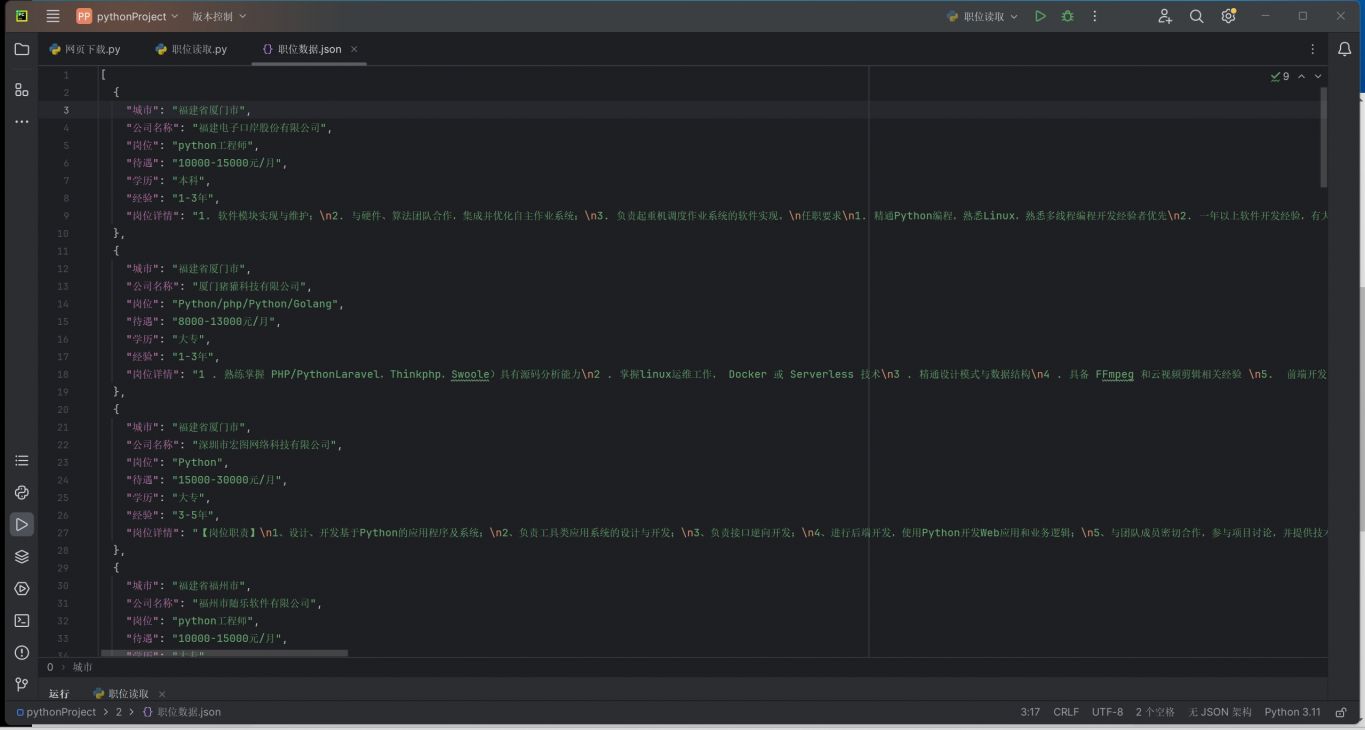Click the PyCharm logo icon
The width and height of the screenshot is (1365, 730).
[x=21, y=16]
